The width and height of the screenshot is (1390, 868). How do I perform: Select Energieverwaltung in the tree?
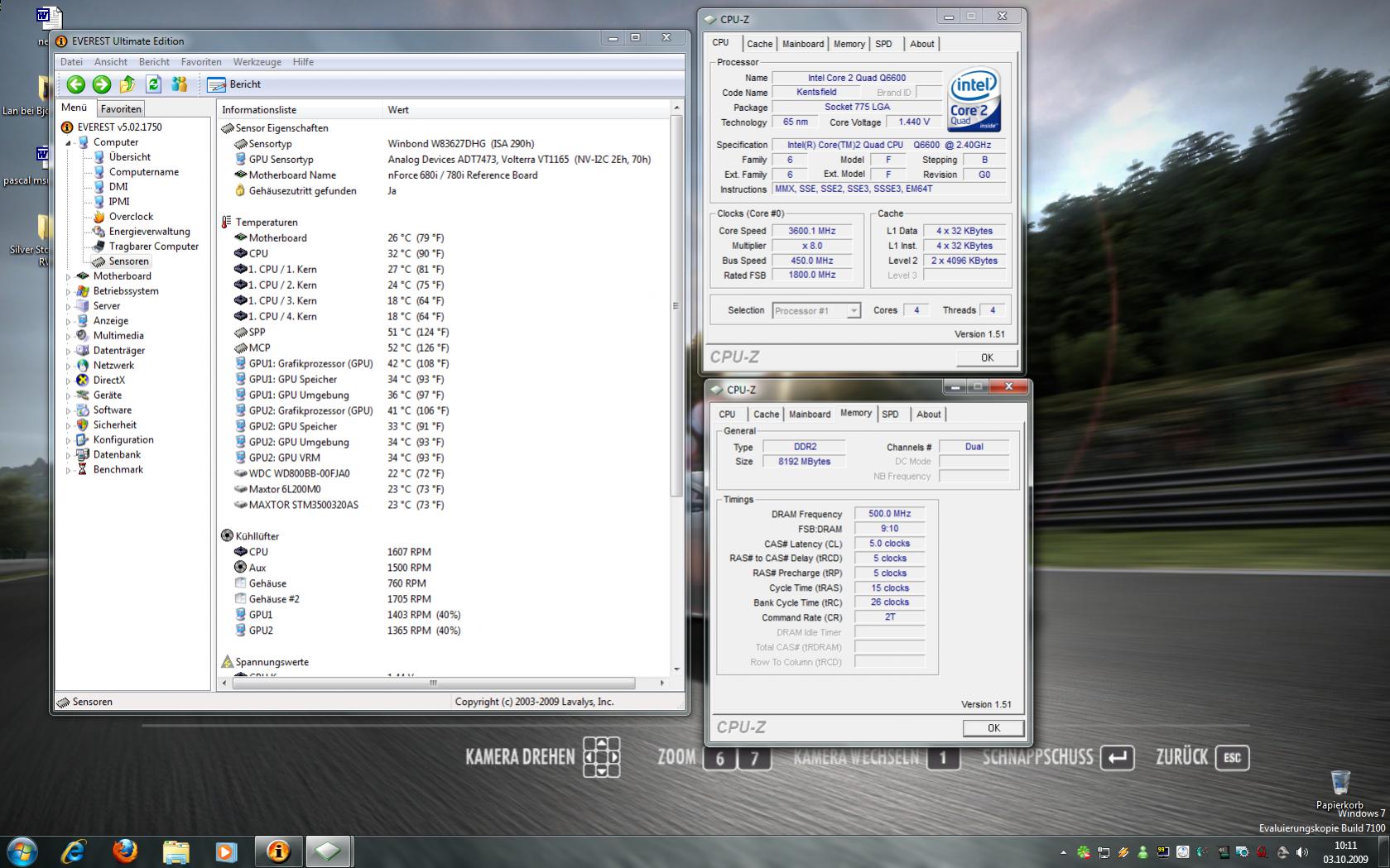[x=149, y=232]
